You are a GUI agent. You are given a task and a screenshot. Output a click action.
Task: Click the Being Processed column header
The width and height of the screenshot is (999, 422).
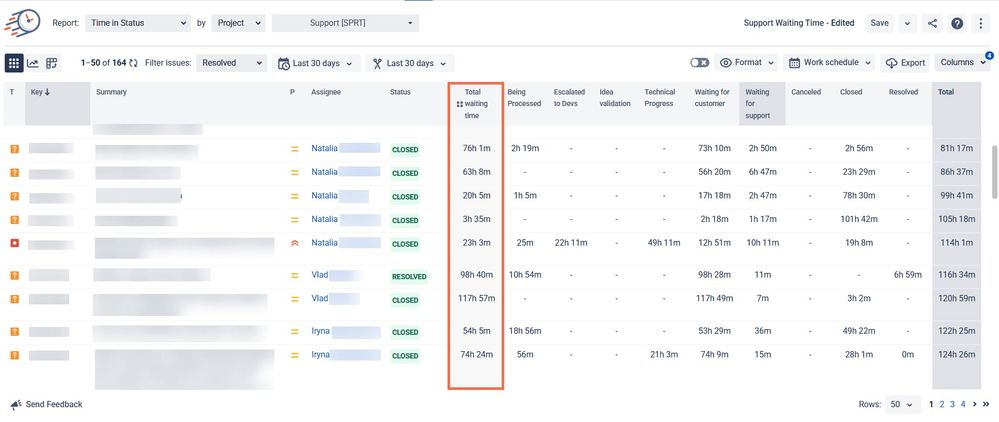524,98
